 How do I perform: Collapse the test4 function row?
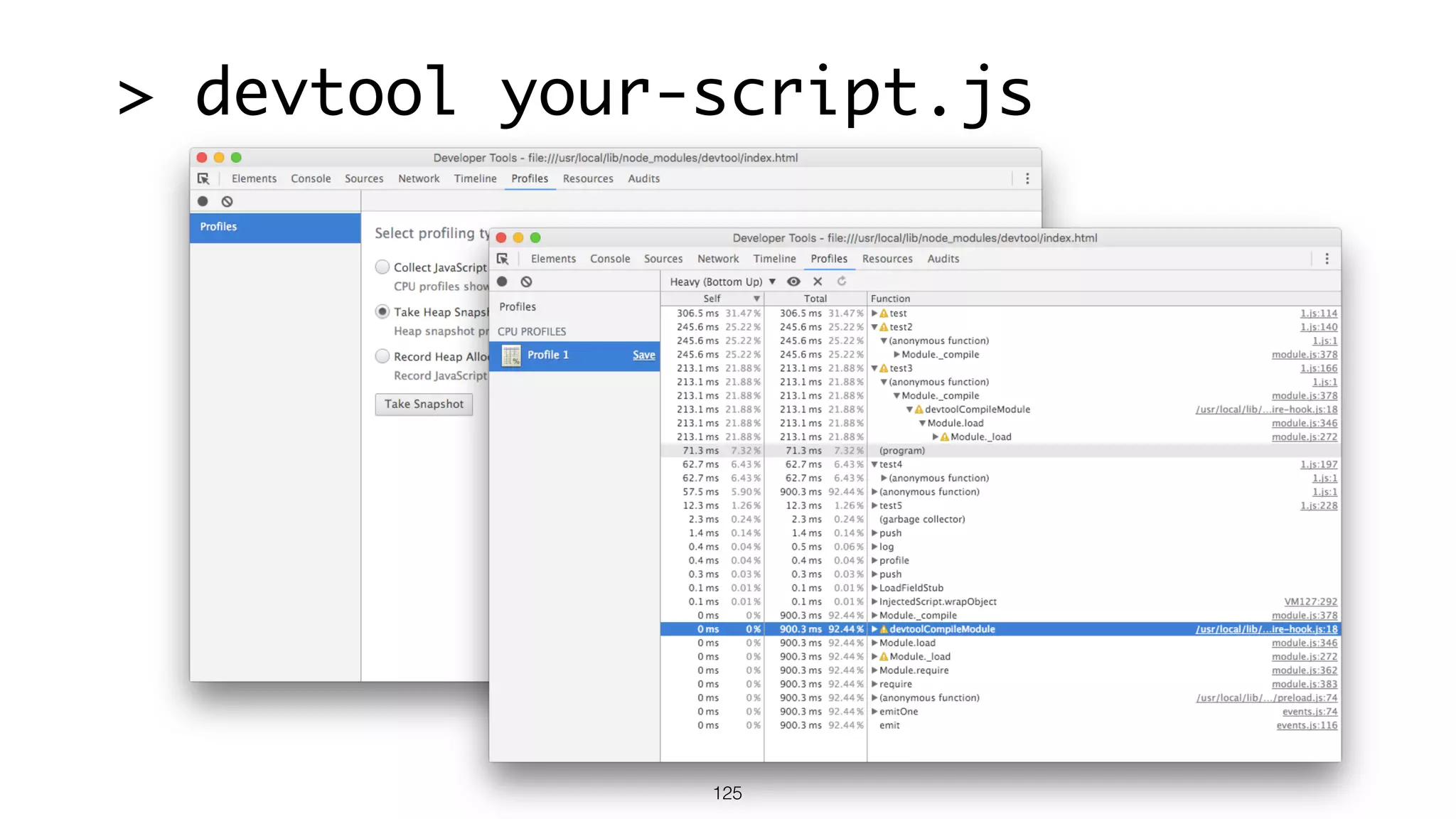tap(875, 464)
